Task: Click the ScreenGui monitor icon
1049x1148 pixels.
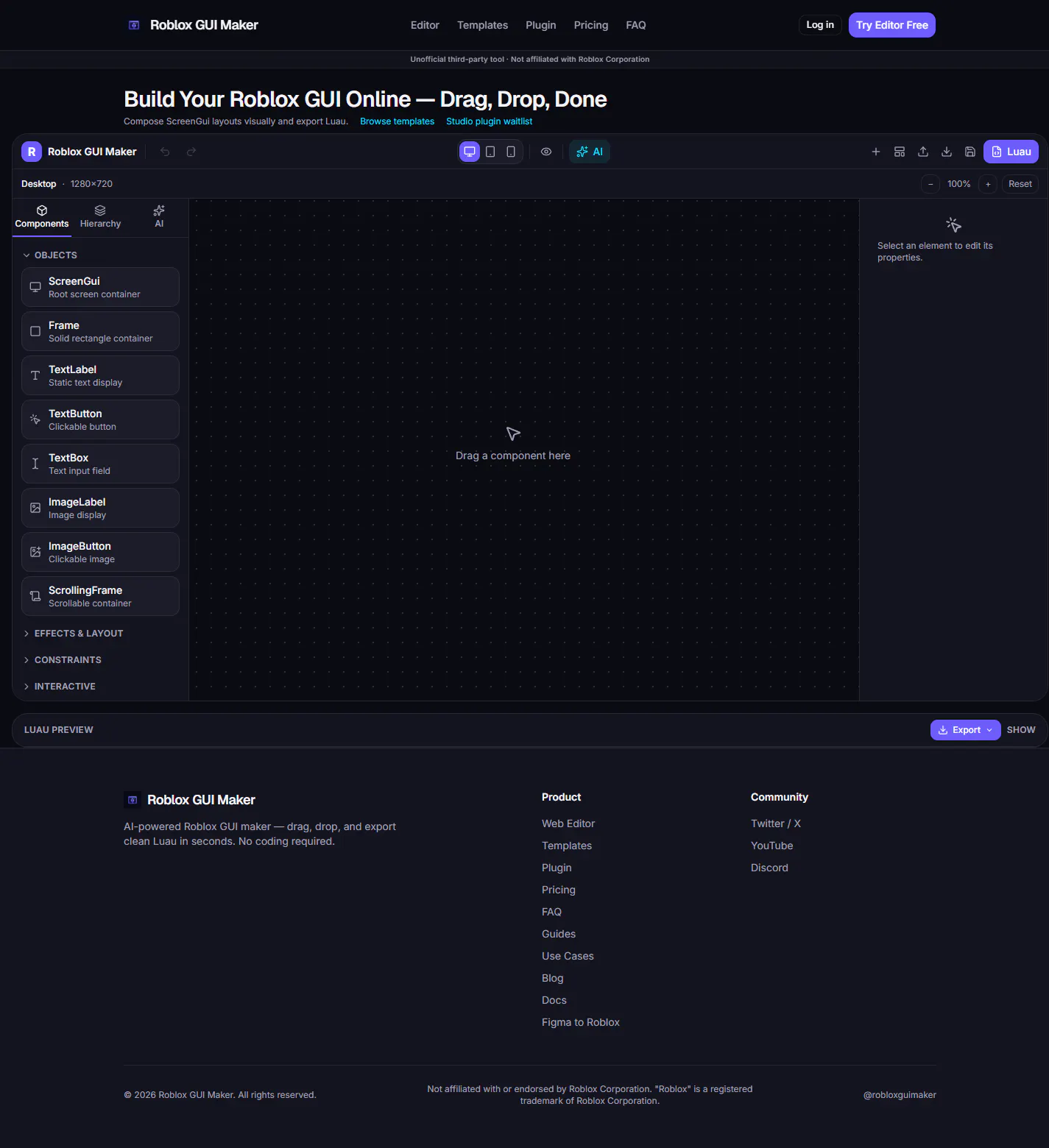Action: pos(35,287)
